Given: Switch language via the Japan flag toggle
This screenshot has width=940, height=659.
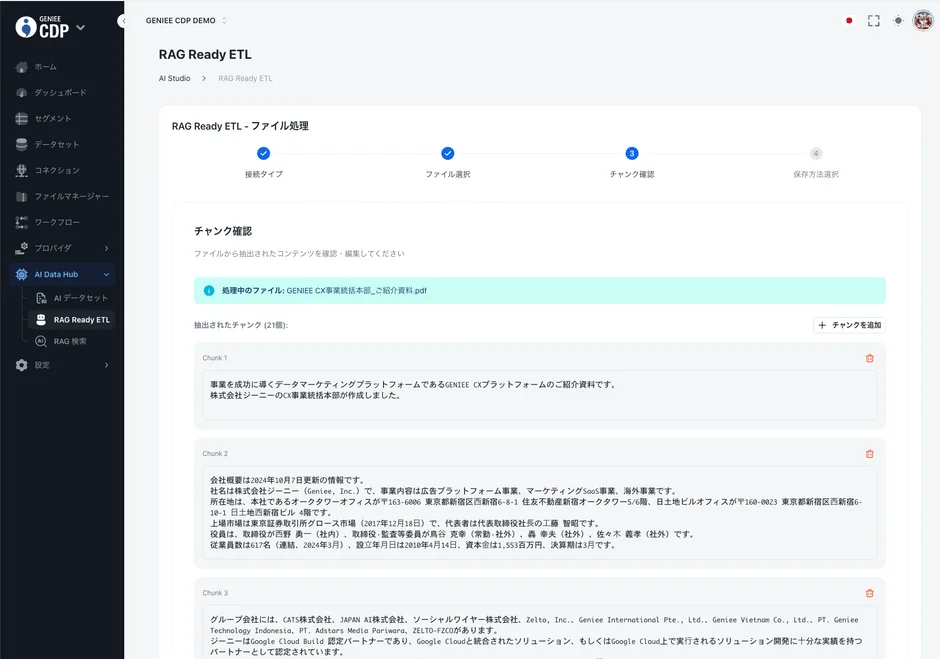Looking at the screenshot, I should coord(848,18).
